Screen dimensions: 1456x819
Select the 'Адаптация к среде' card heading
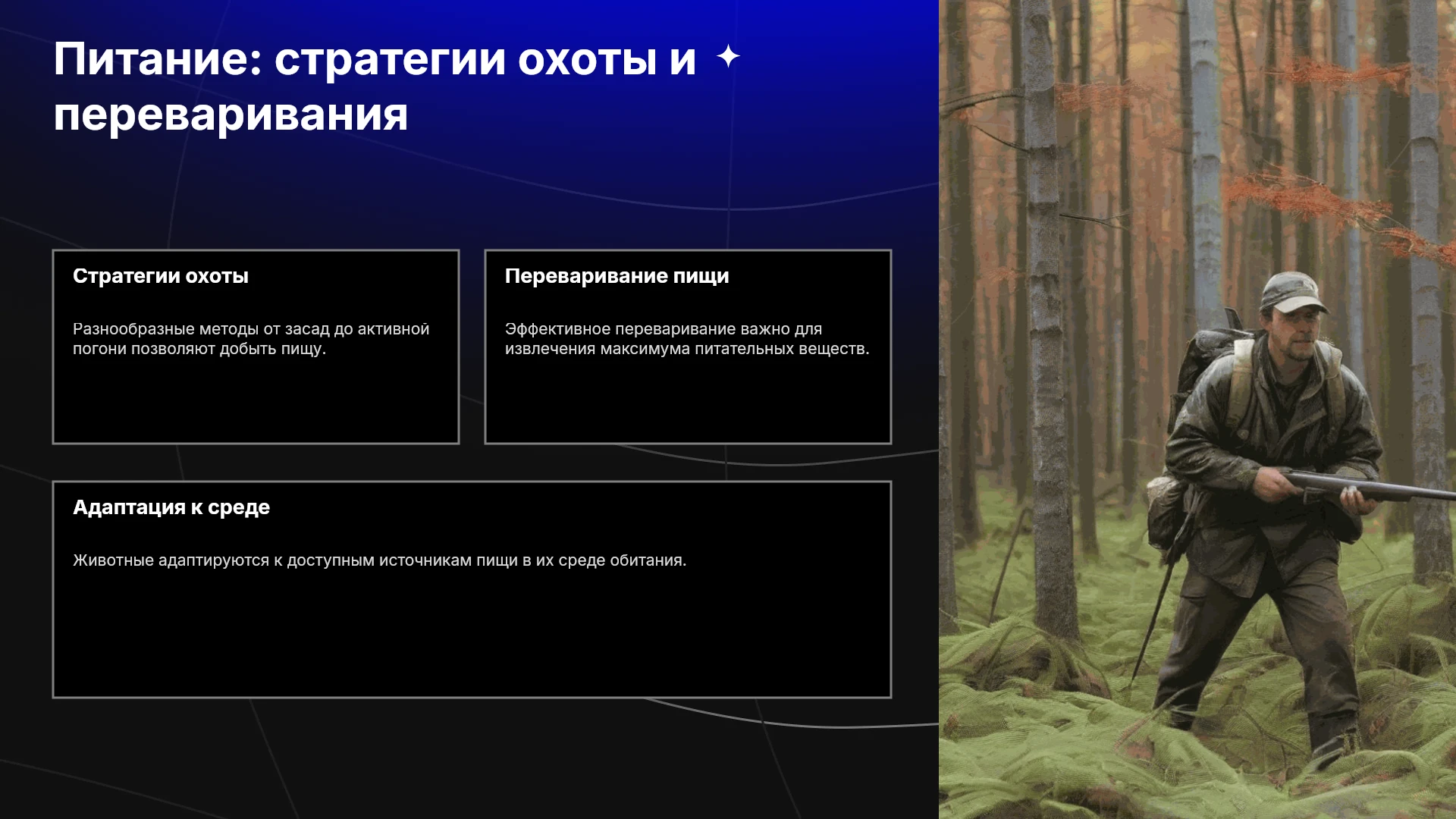[171, 507]
